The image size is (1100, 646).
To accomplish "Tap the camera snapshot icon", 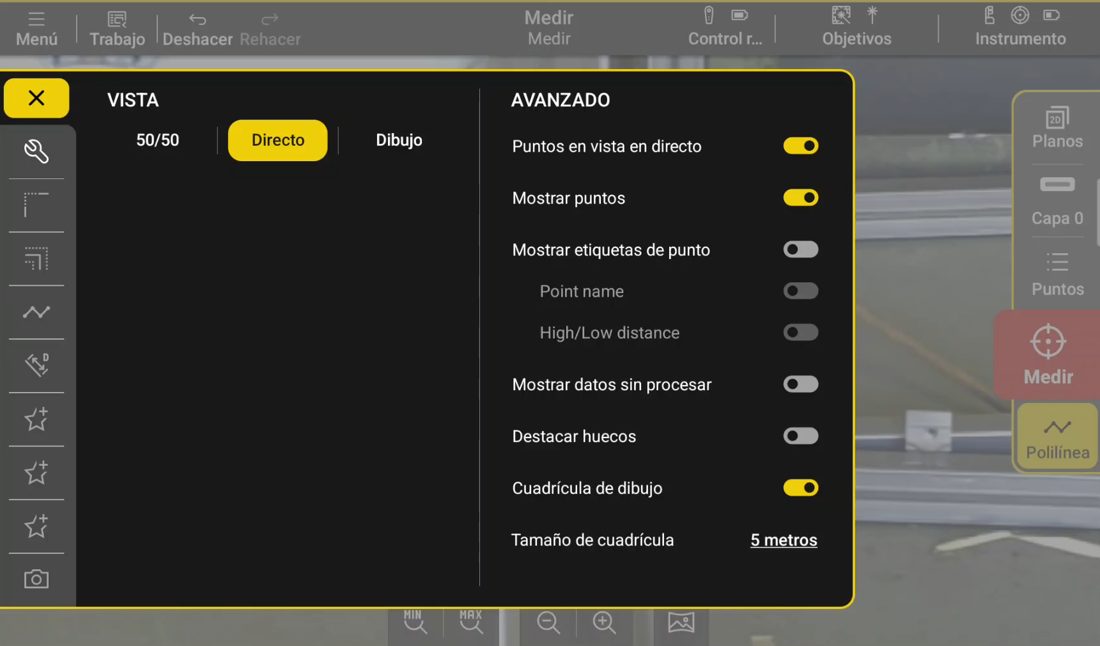I will [x=36, y=579].
